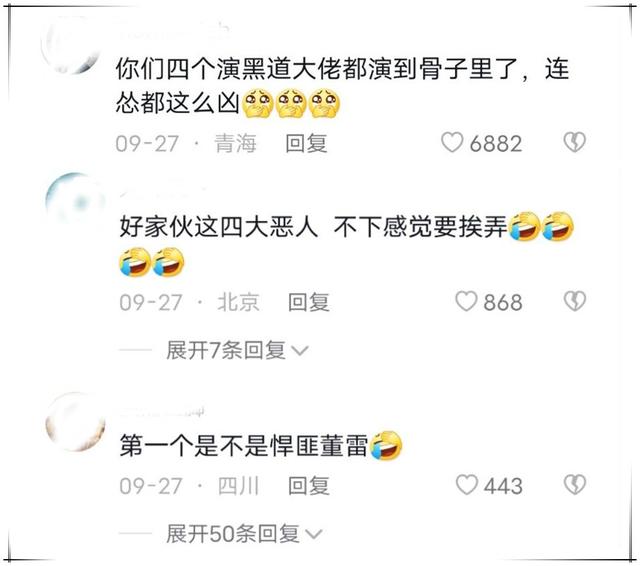640x566 pixels.
Task: Dislike the 北京 comment with broken heart
Action: 575,301
